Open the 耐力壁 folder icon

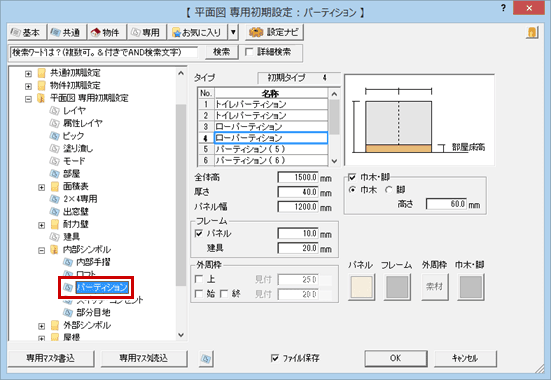tap(55, 224)
